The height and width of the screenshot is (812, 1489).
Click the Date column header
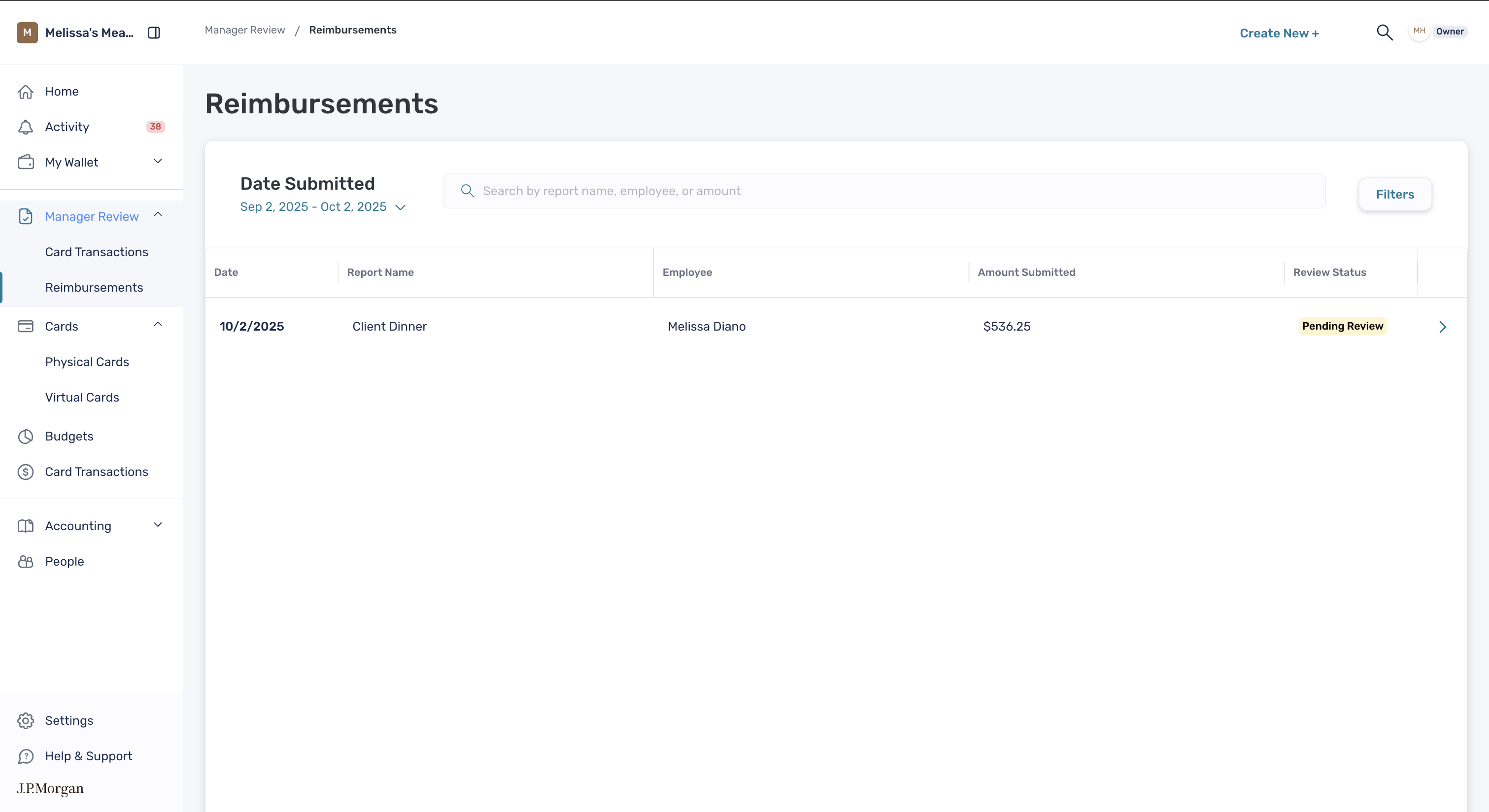[226, 272]
